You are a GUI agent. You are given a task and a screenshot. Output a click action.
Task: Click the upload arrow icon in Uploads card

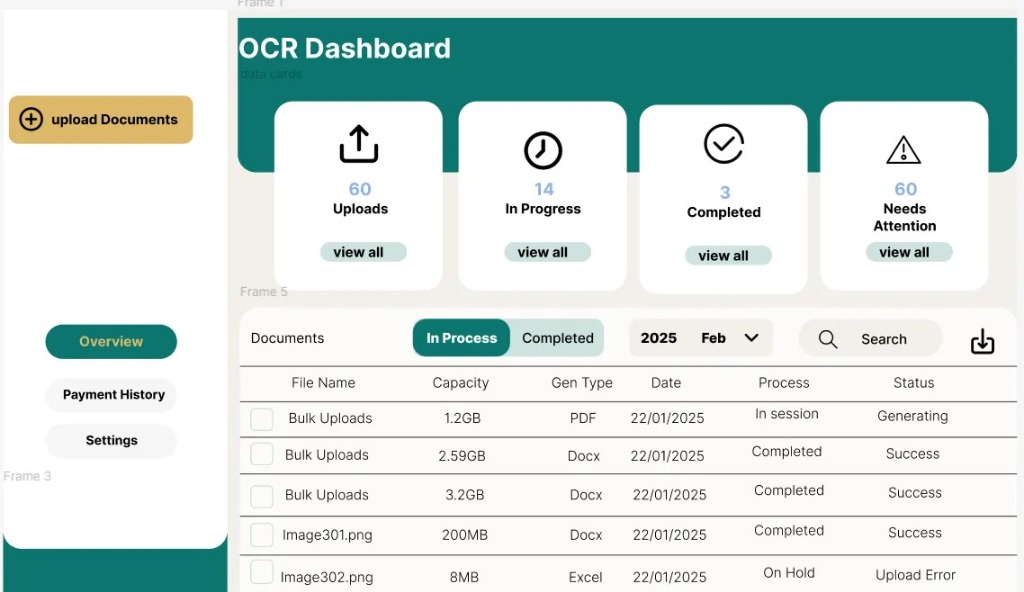[x=359, y=144]
